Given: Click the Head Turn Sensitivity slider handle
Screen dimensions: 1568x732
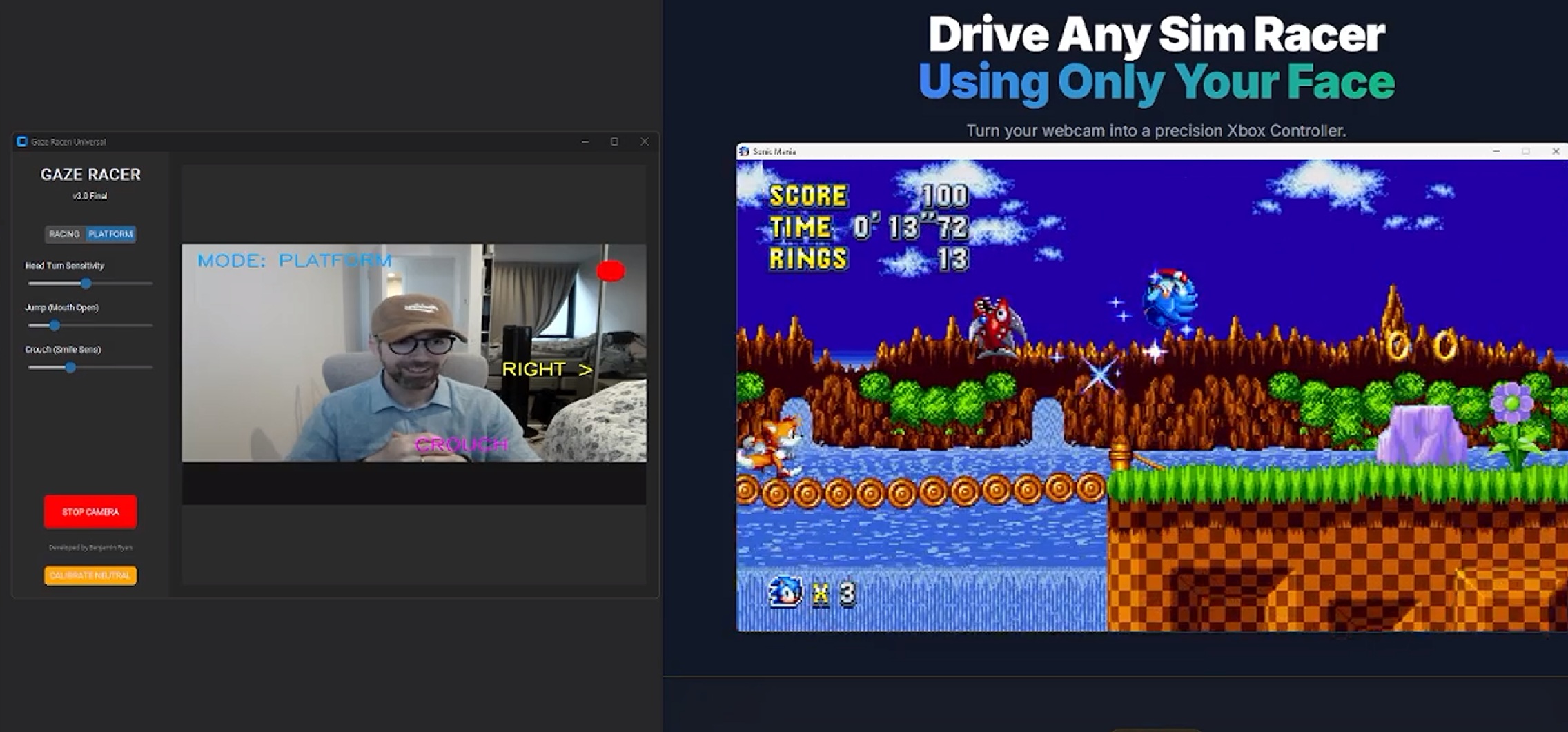Looking at the screenshot, I should 86,284.
